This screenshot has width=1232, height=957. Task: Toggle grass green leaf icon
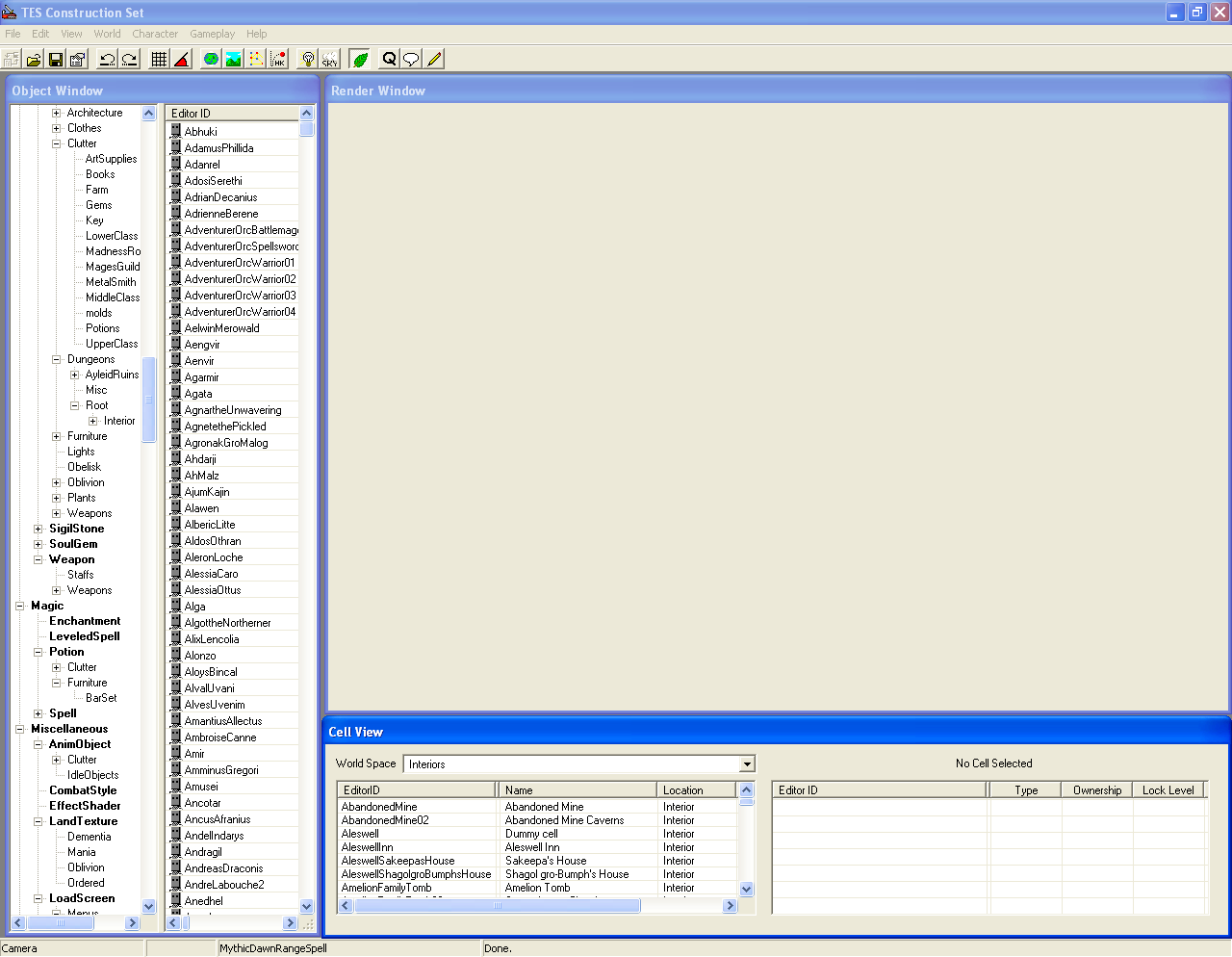click(359, 59)
